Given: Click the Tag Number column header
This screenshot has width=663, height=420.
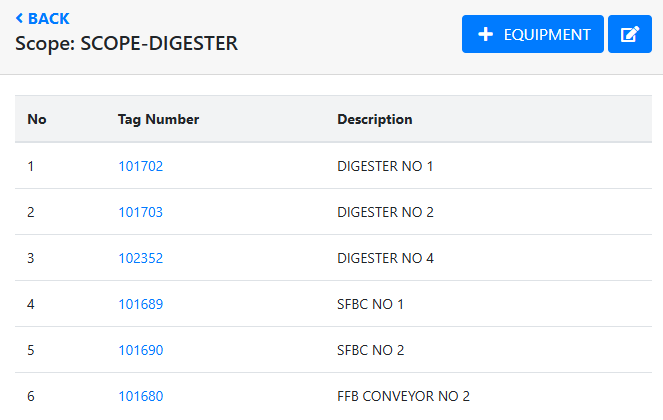Looking at the screenshot, I should [x=158, y=120].
